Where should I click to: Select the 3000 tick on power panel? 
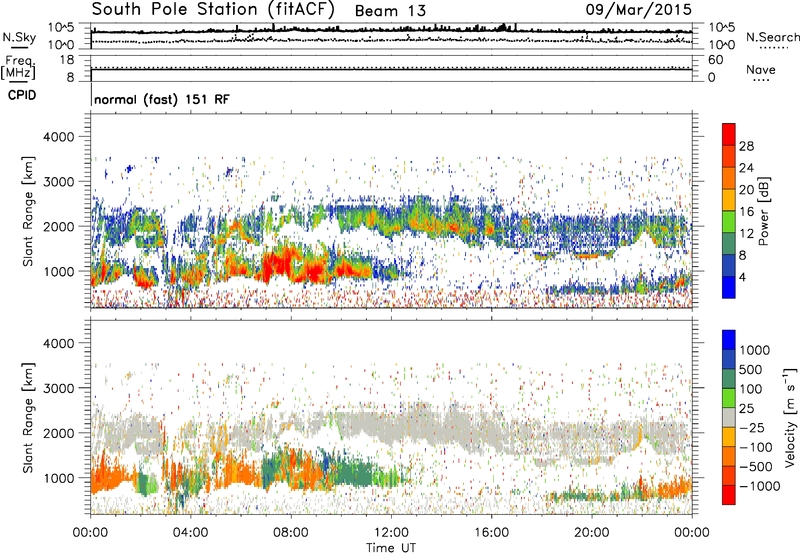tap(58, 182)
